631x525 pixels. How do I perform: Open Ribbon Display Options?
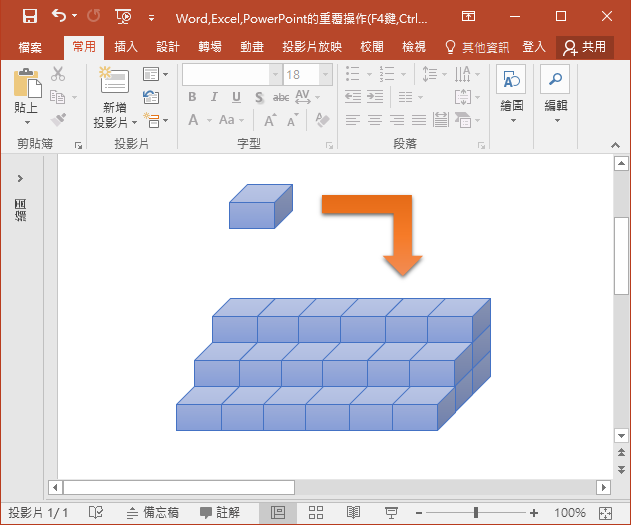468,16
